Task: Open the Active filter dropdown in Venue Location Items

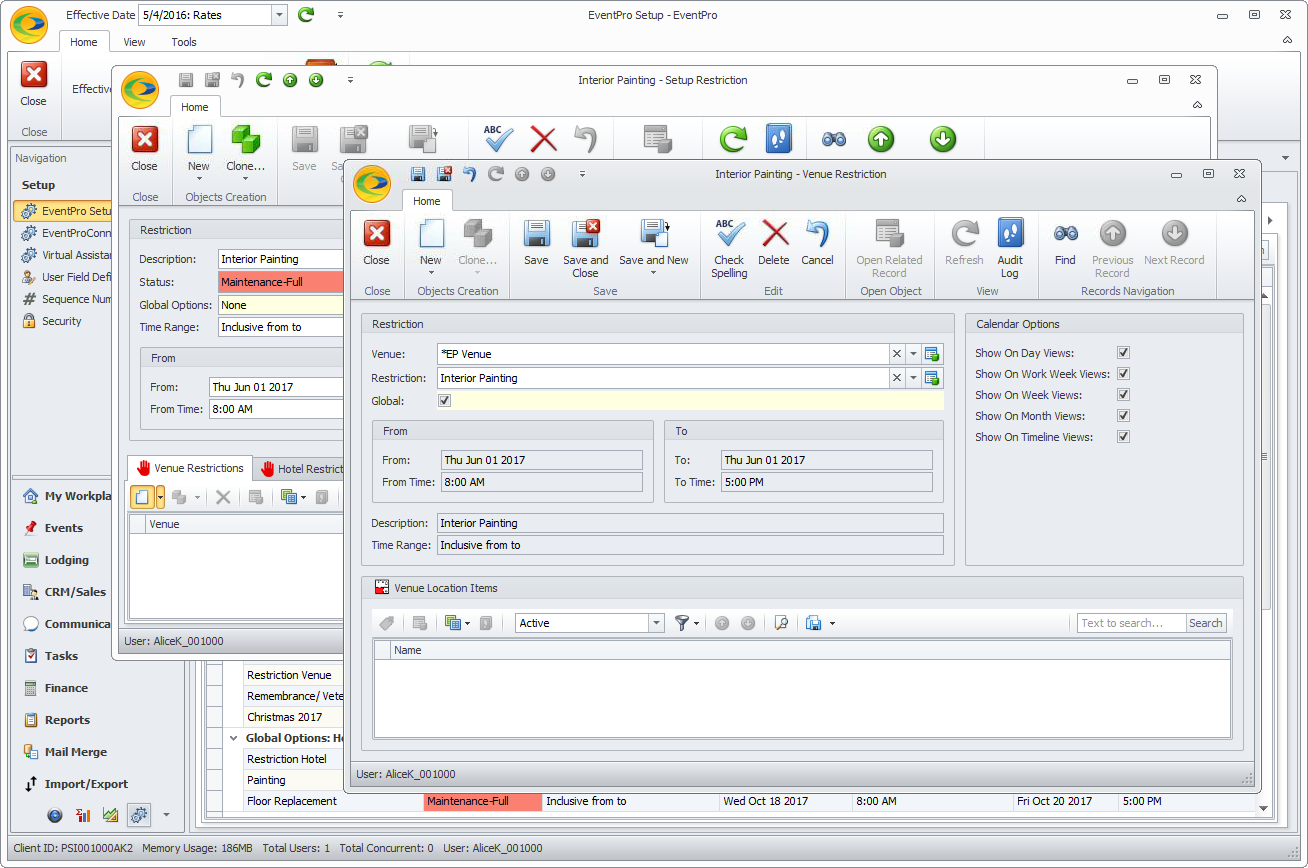Action: (656, 623)
